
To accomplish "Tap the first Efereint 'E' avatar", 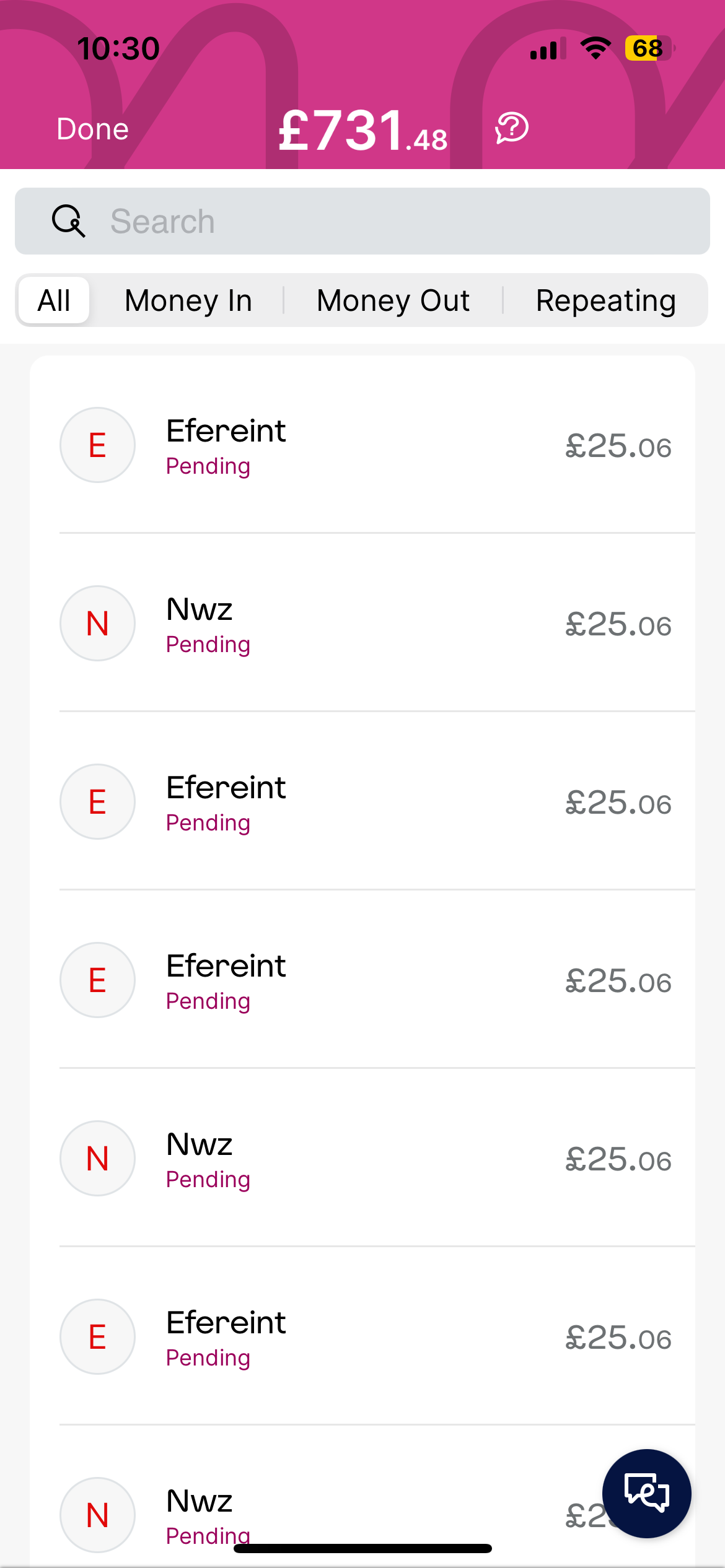I will pyautogui.click(x=97, y=445).
